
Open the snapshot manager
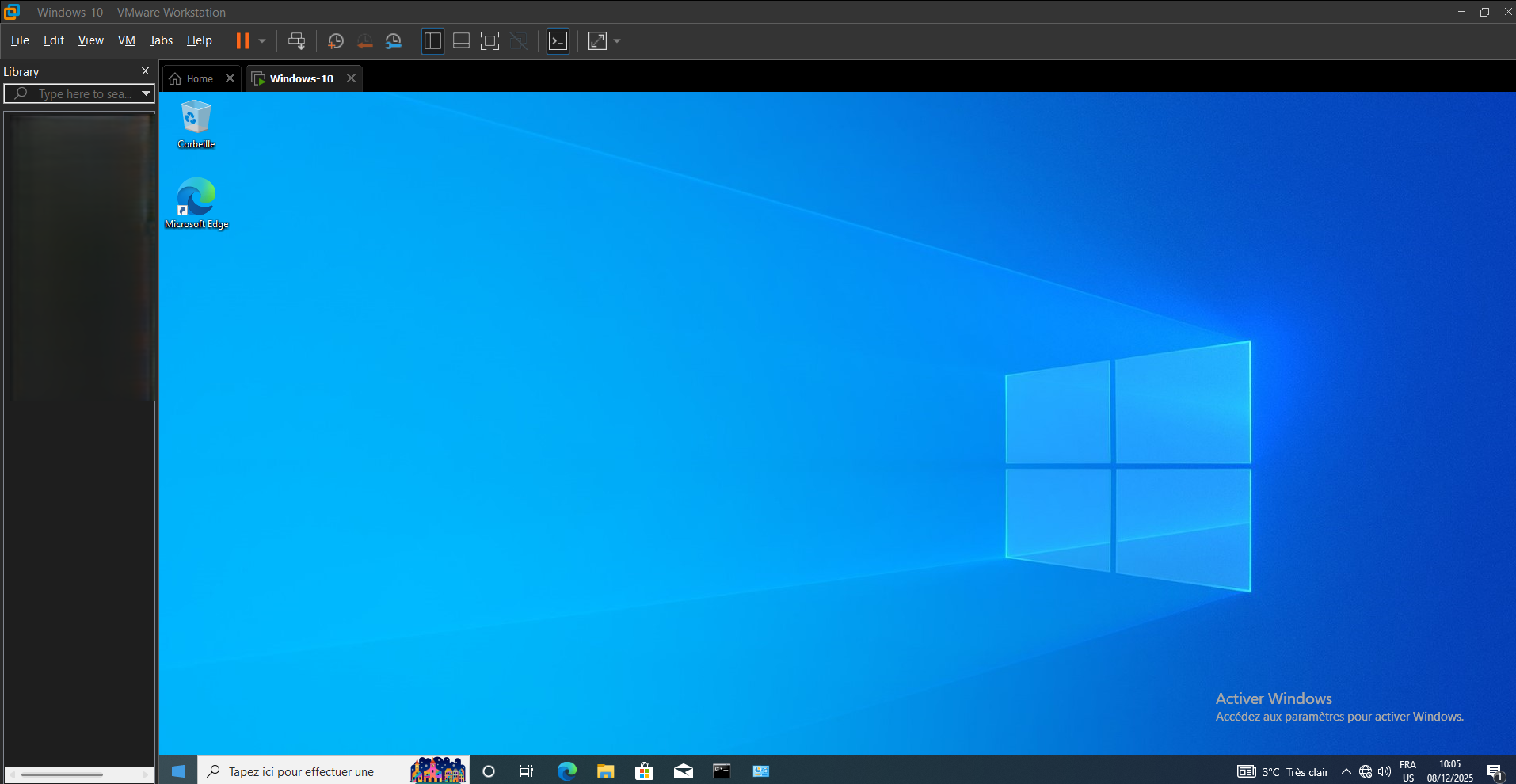point(394,41)
